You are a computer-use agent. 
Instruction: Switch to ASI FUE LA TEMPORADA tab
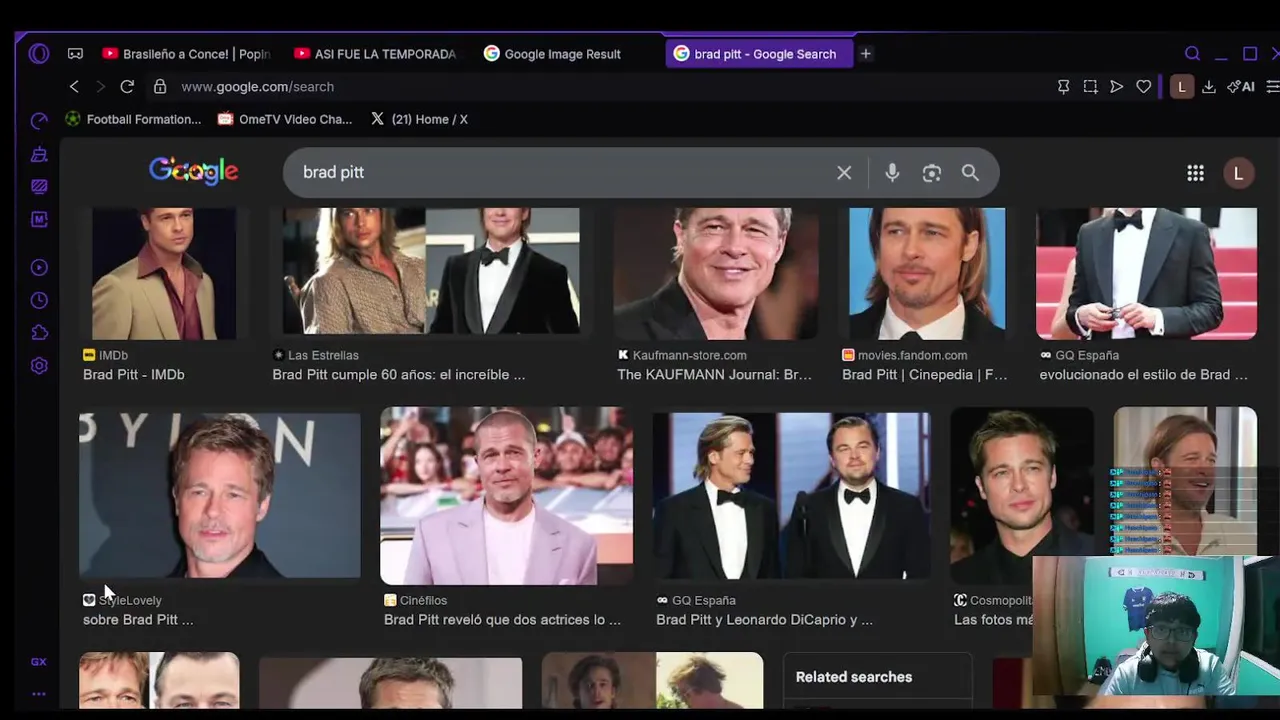click(375, 54)
